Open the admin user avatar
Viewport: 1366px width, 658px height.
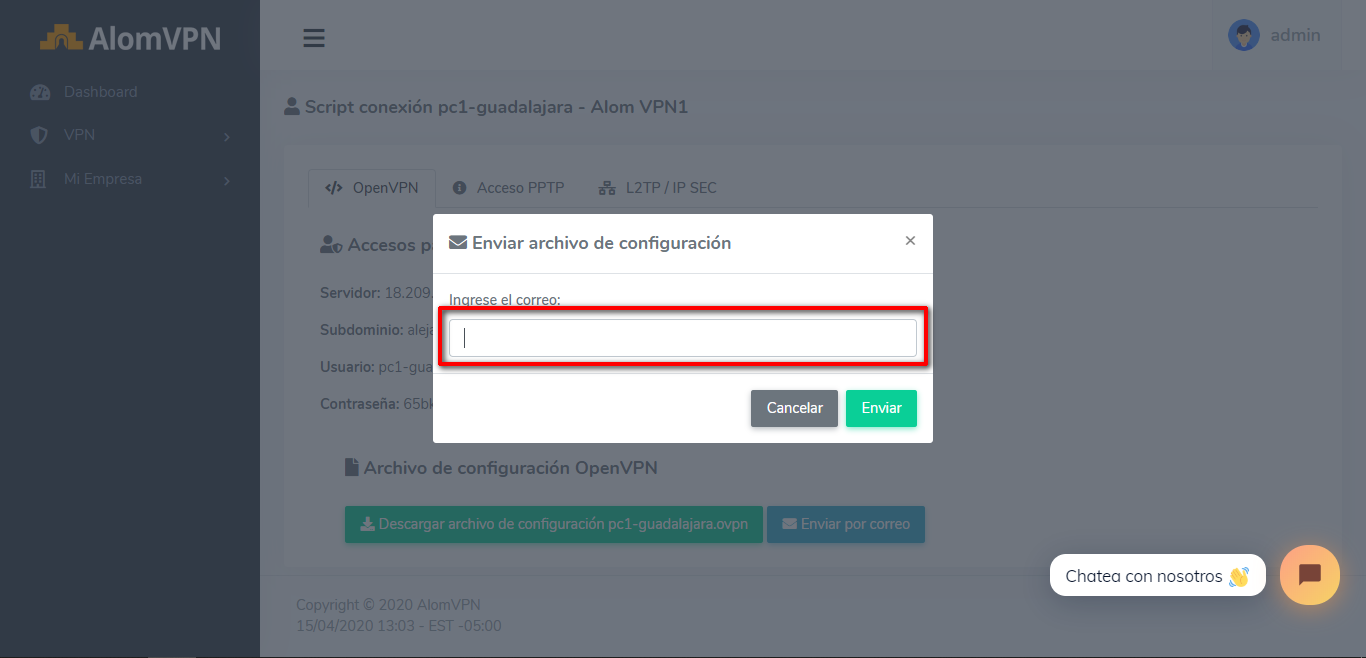[1243, 35]
